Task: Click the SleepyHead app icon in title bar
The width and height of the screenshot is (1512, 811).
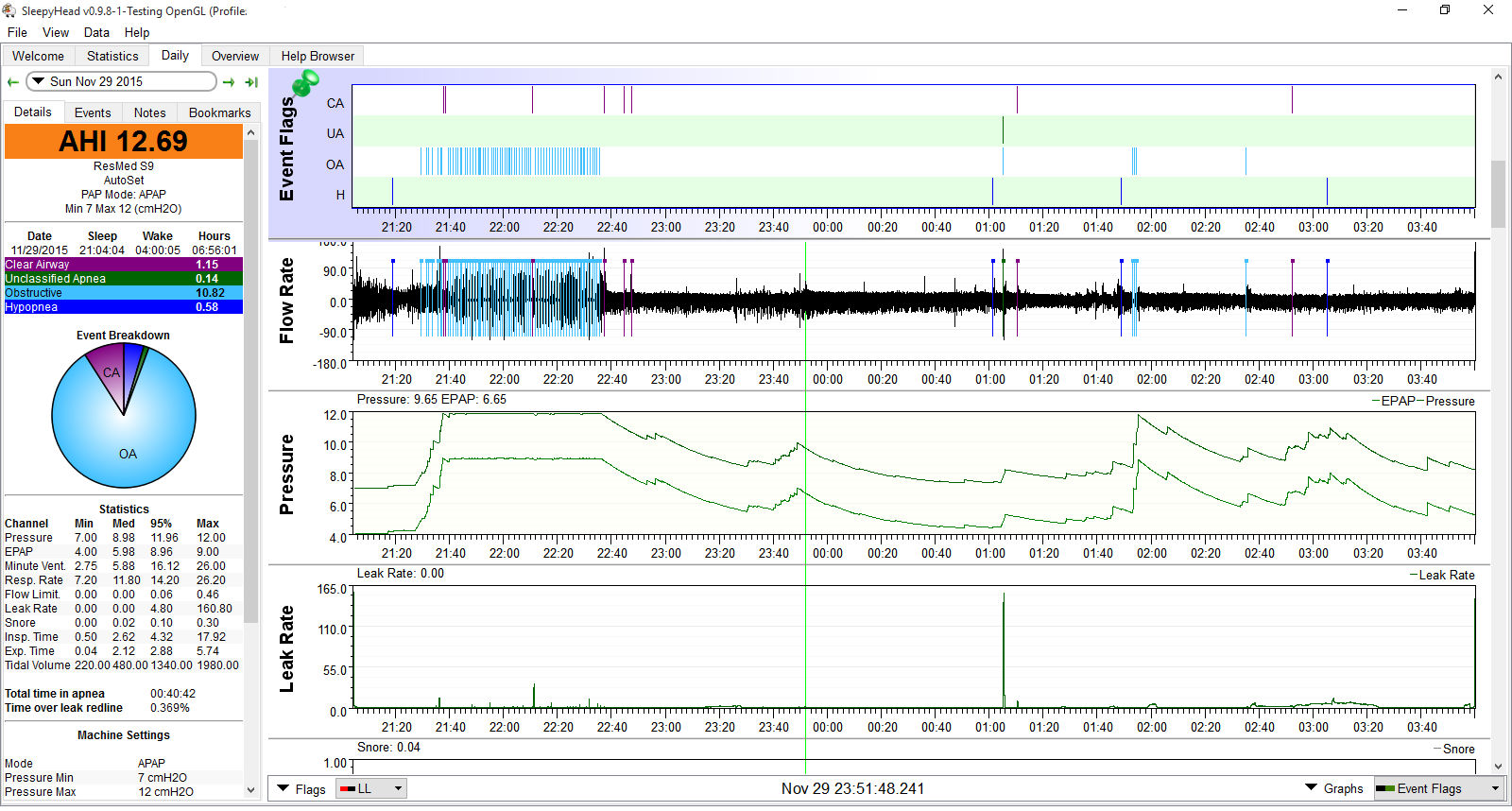Action: [9, 10]
